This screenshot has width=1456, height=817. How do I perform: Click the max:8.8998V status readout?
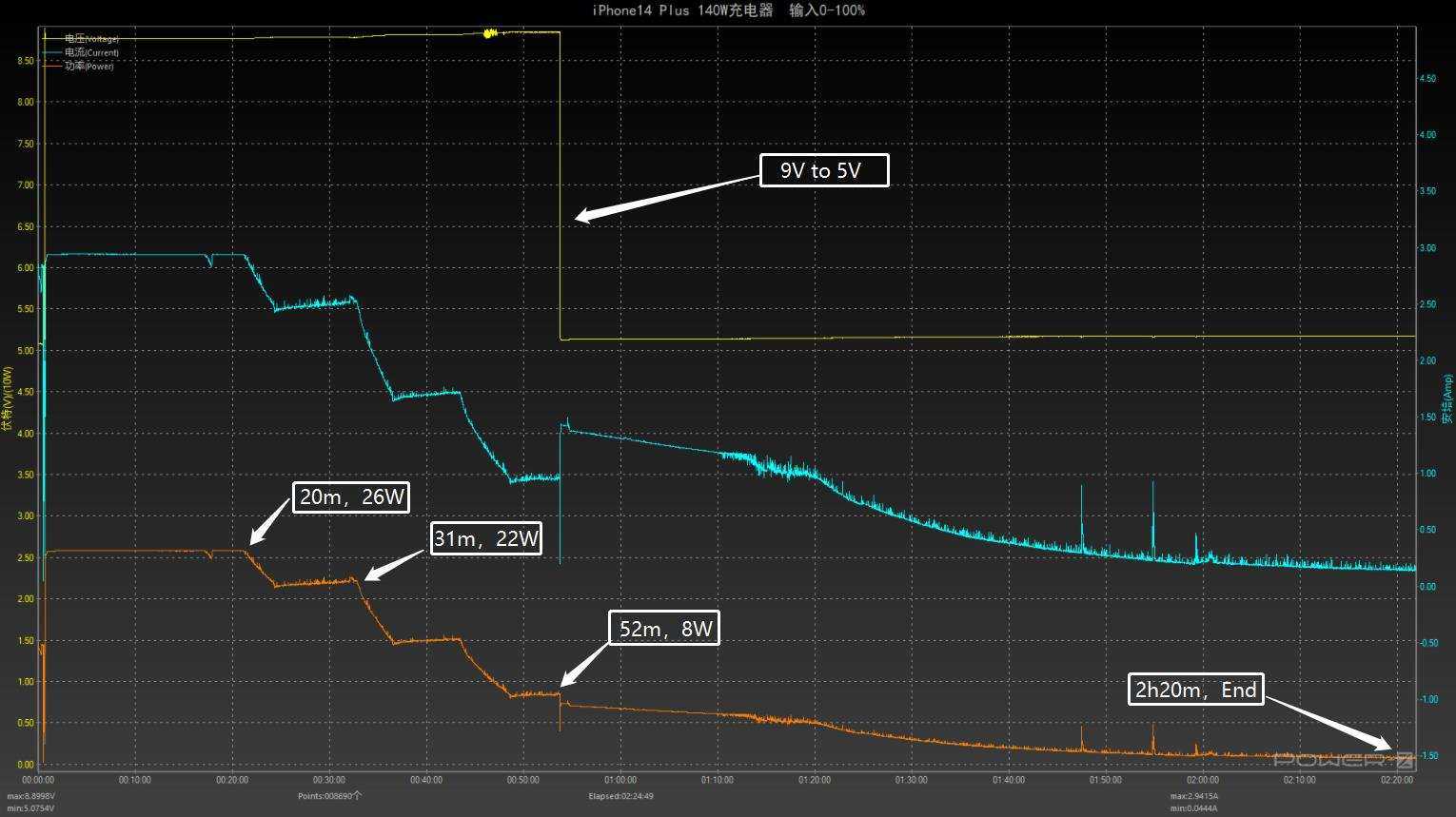coord(31,796)
